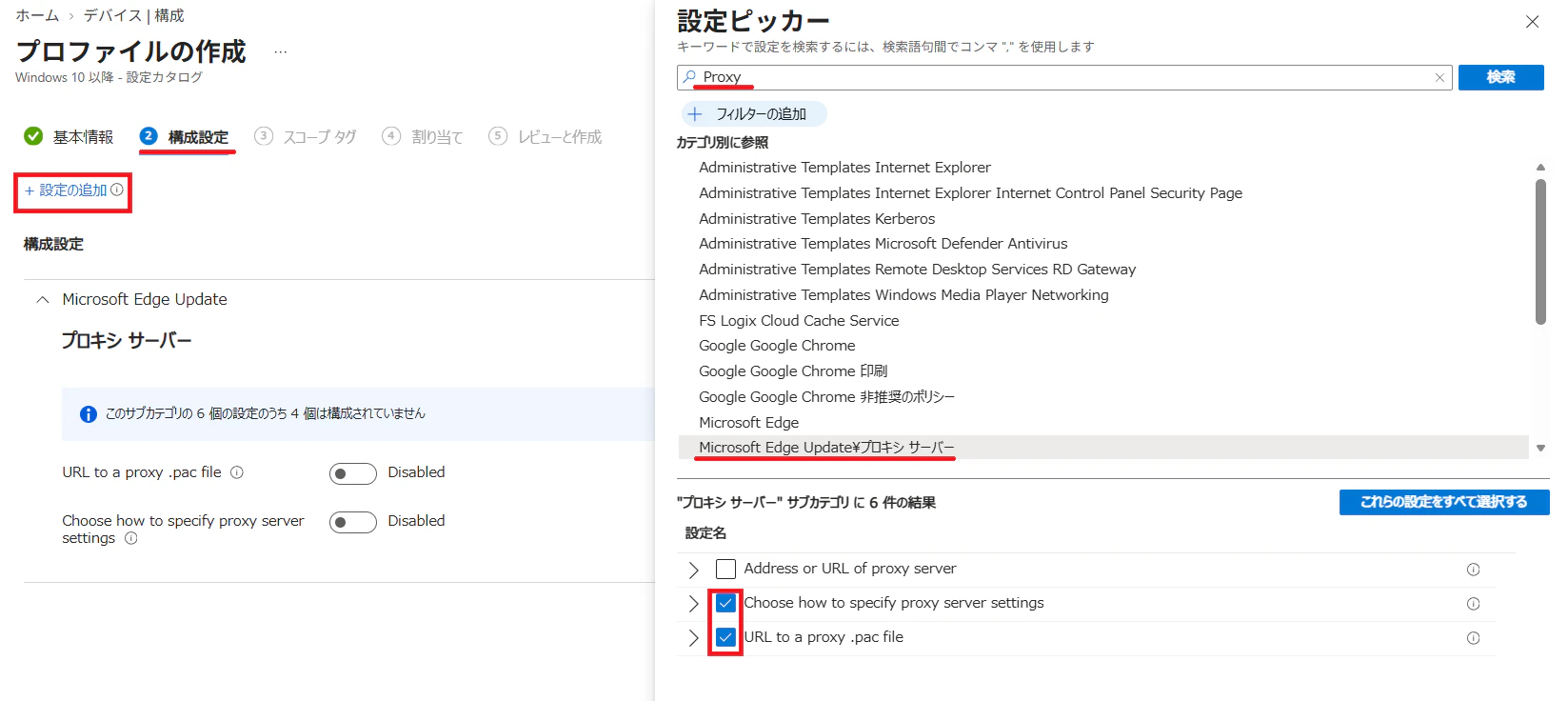The width and height of the screenshot is (1568, 701).
Task: Collapse the Microsoft Edge Update section
Action: point(43,300)
